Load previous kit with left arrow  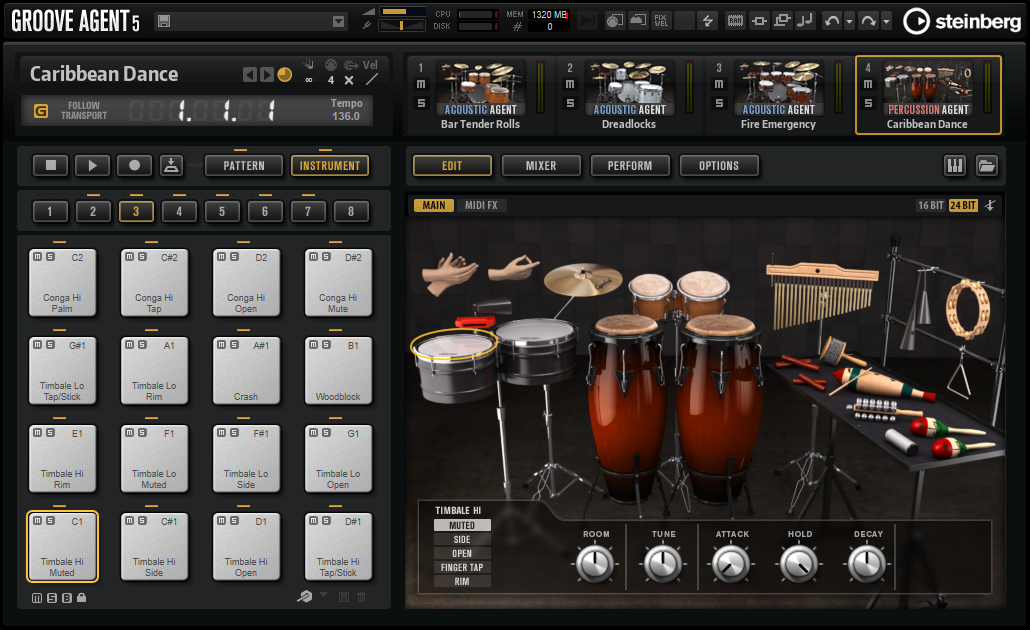(x=250, y=74)
